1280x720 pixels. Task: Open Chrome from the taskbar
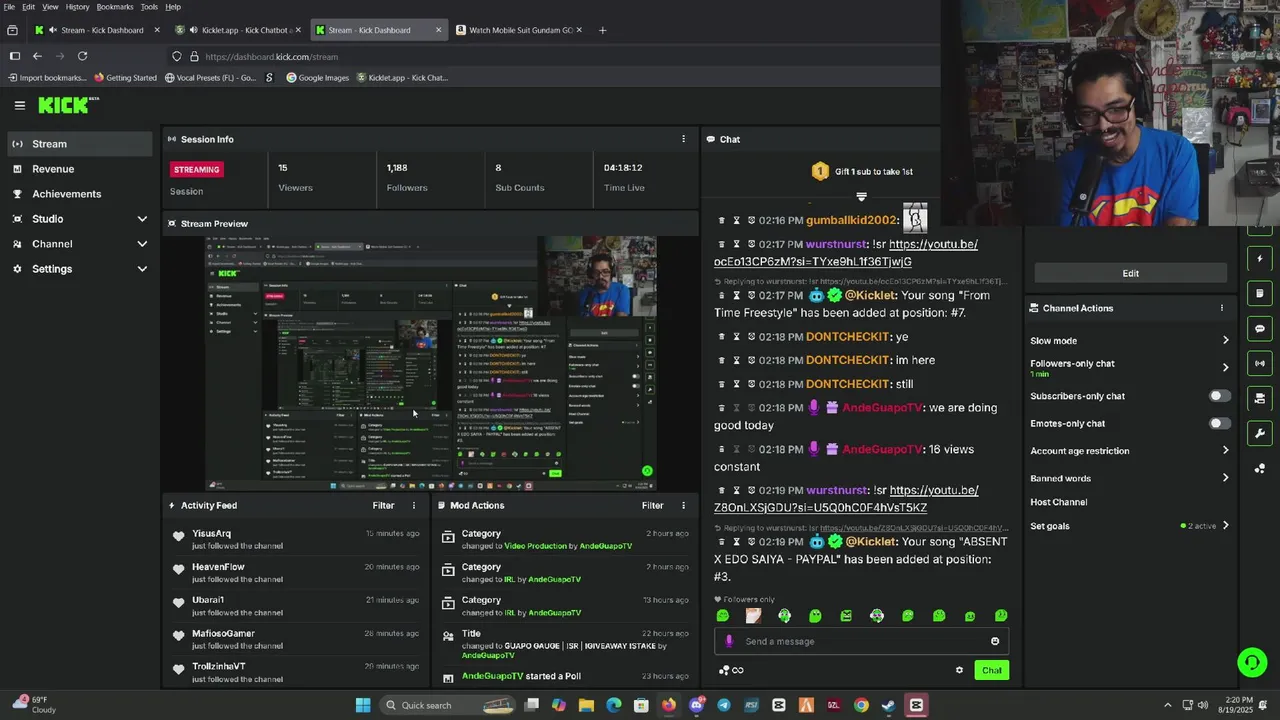tap(861, 705)
